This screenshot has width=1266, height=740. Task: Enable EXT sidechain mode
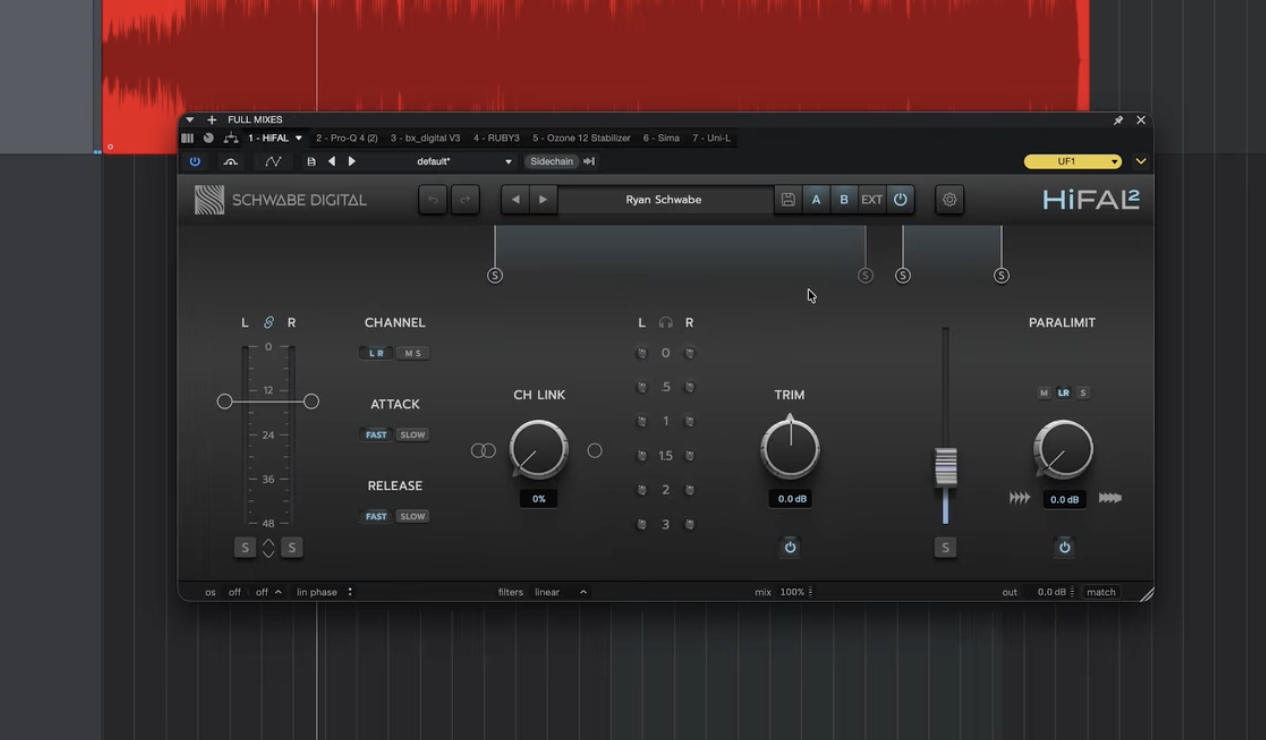872,200
